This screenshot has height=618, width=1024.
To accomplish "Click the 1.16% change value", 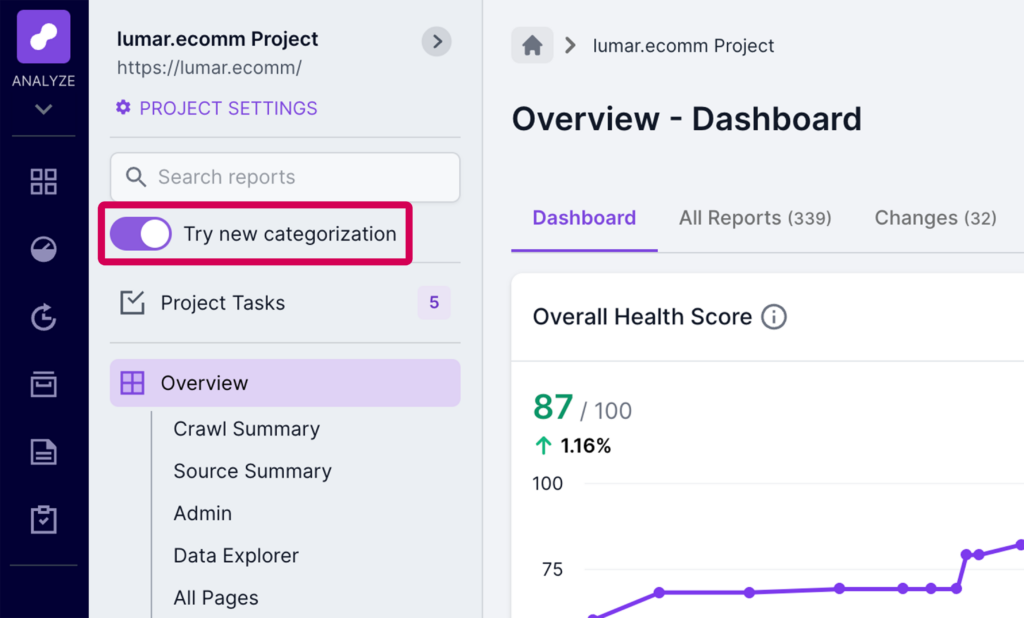I will coord(586,446).
